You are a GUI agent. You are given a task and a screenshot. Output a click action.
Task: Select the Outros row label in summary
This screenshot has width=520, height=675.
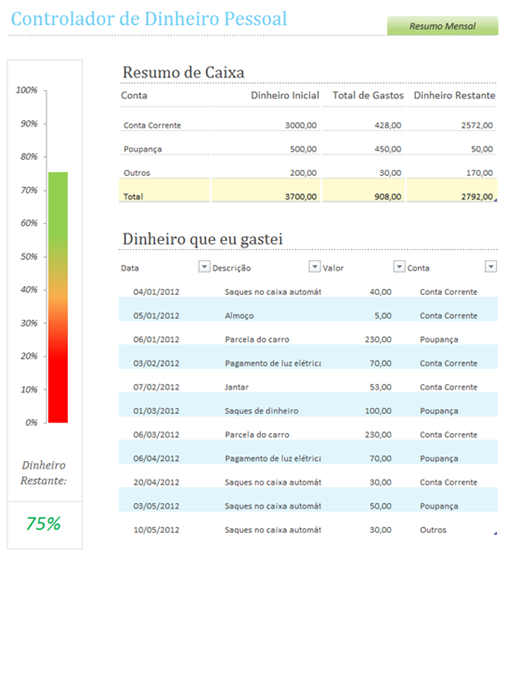tap(136, 173)
